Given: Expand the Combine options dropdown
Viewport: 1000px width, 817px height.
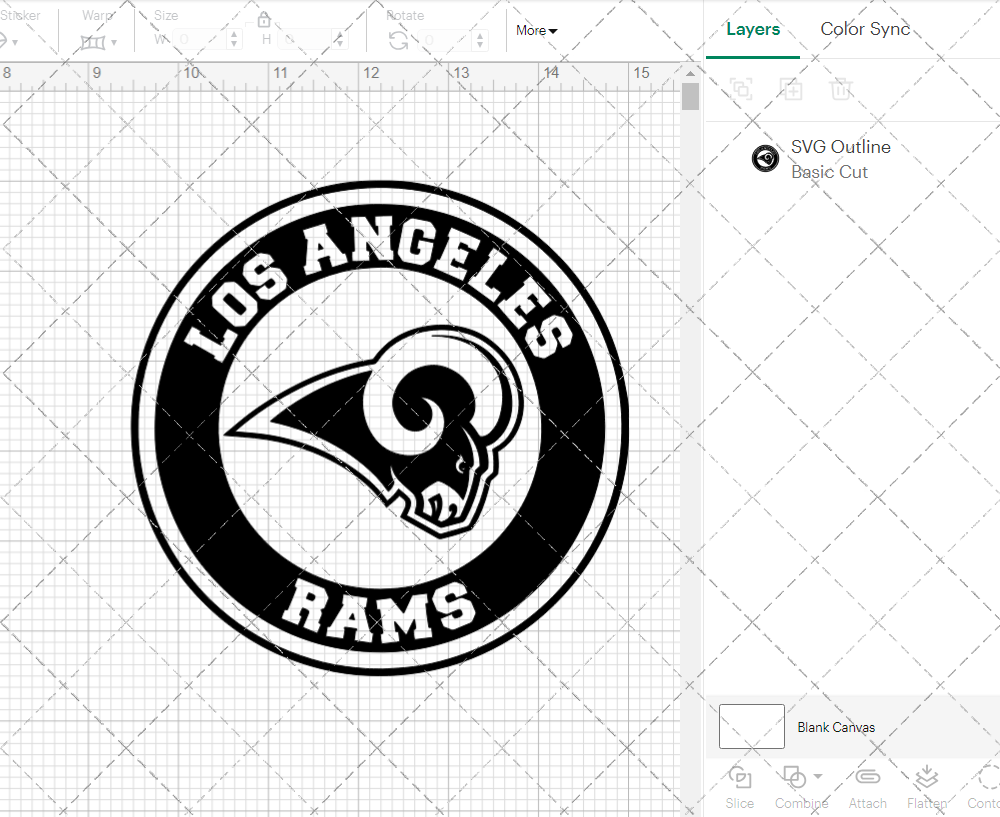Looking at the screenshot, I should pos(818,776).
